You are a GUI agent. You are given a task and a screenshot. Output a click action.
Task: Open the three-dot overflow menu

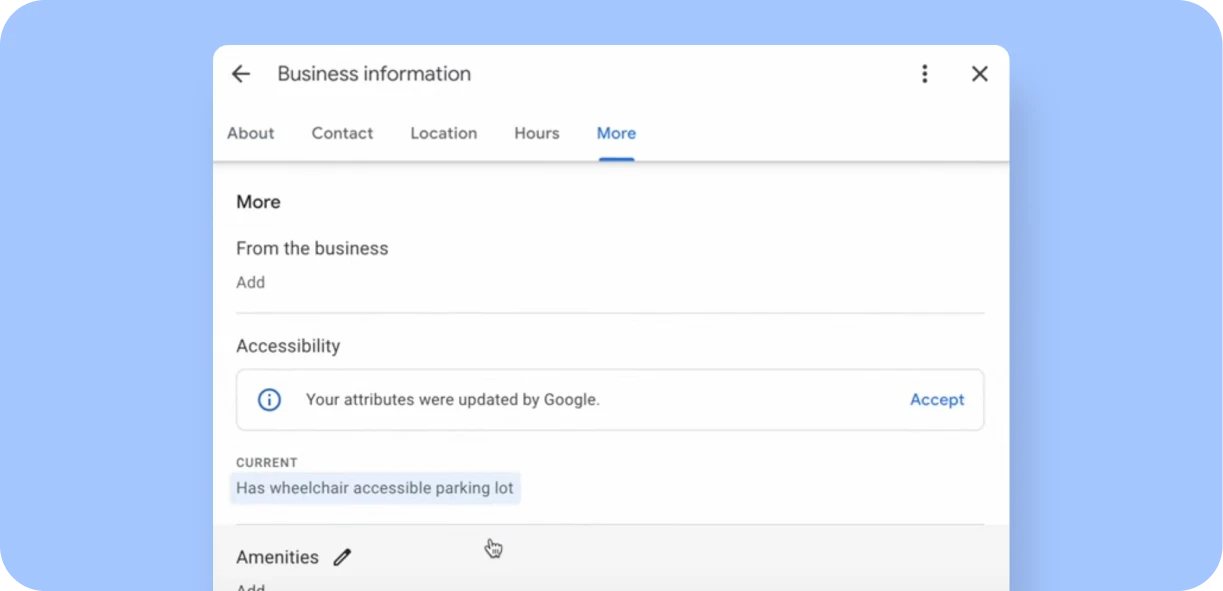tap(925, 73)
